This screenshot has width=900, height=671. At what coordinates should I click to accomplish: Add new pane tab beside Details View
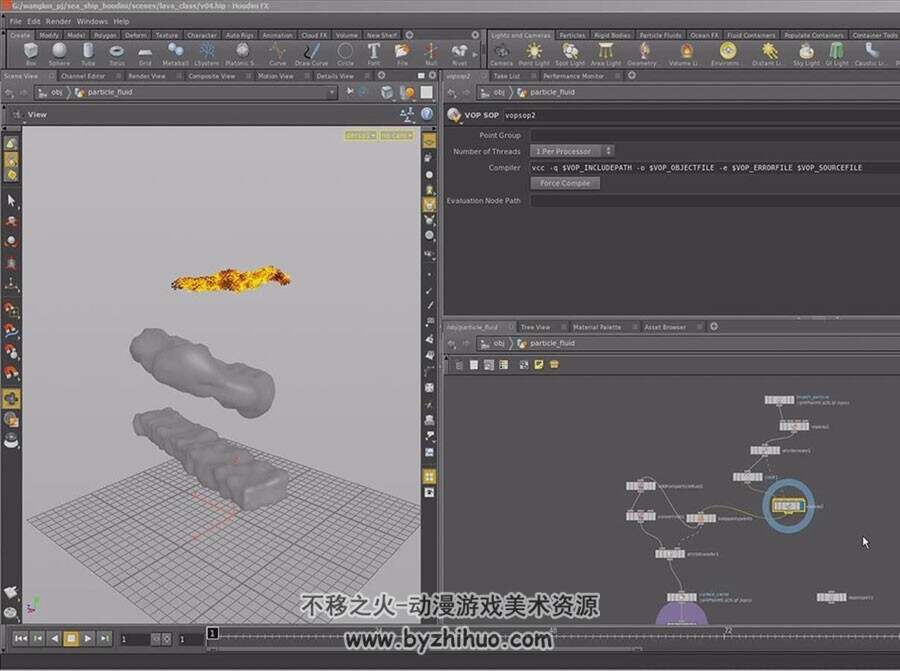(x=381, y=75)
